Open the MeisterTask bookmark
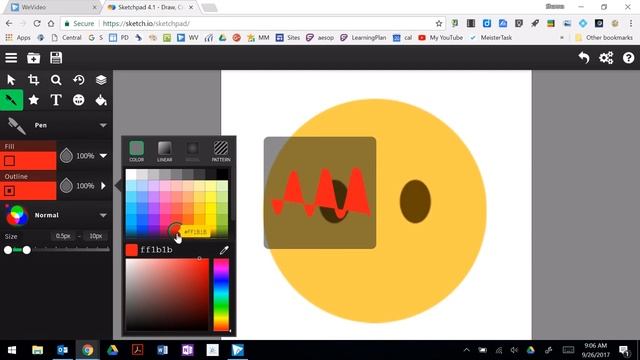This screenshot has width=640, height=360. tap(491, 38)
